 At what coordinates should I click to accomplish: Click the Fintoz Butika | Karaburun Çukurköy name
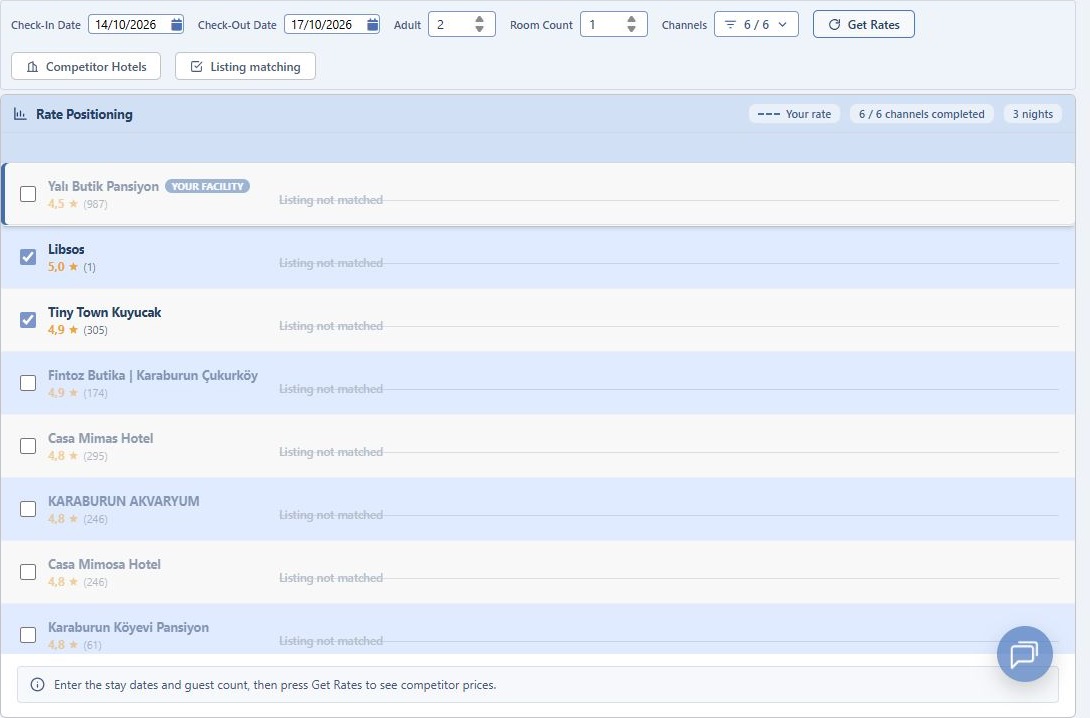(153, 375)
